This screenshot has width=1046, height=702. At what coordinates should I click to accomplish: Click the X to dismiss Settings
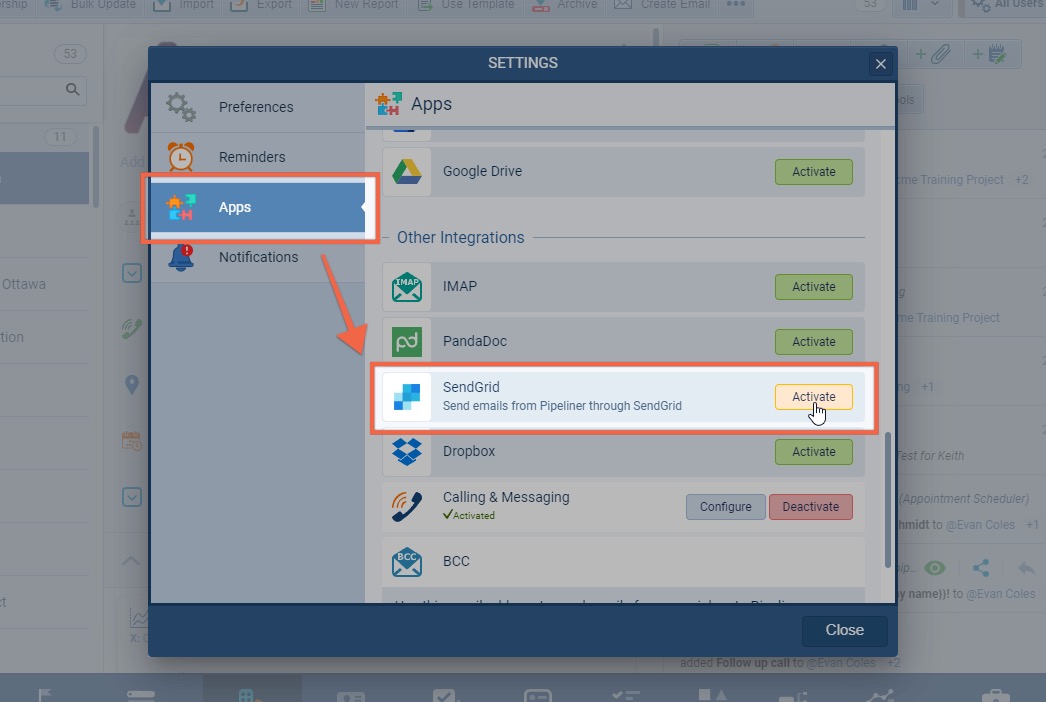point(880,64)
